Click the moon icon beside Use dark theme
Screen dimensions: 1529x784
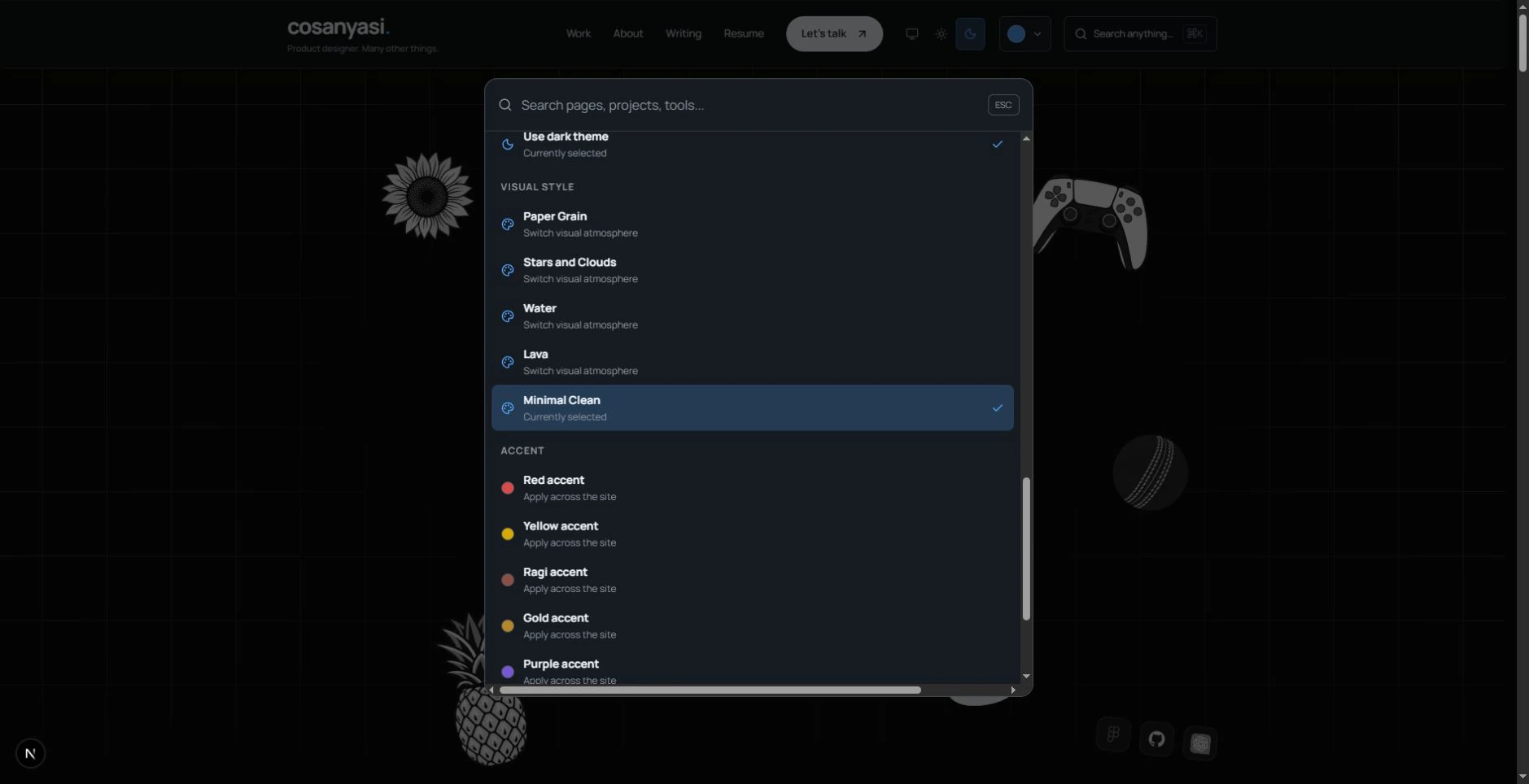(507, 144)
